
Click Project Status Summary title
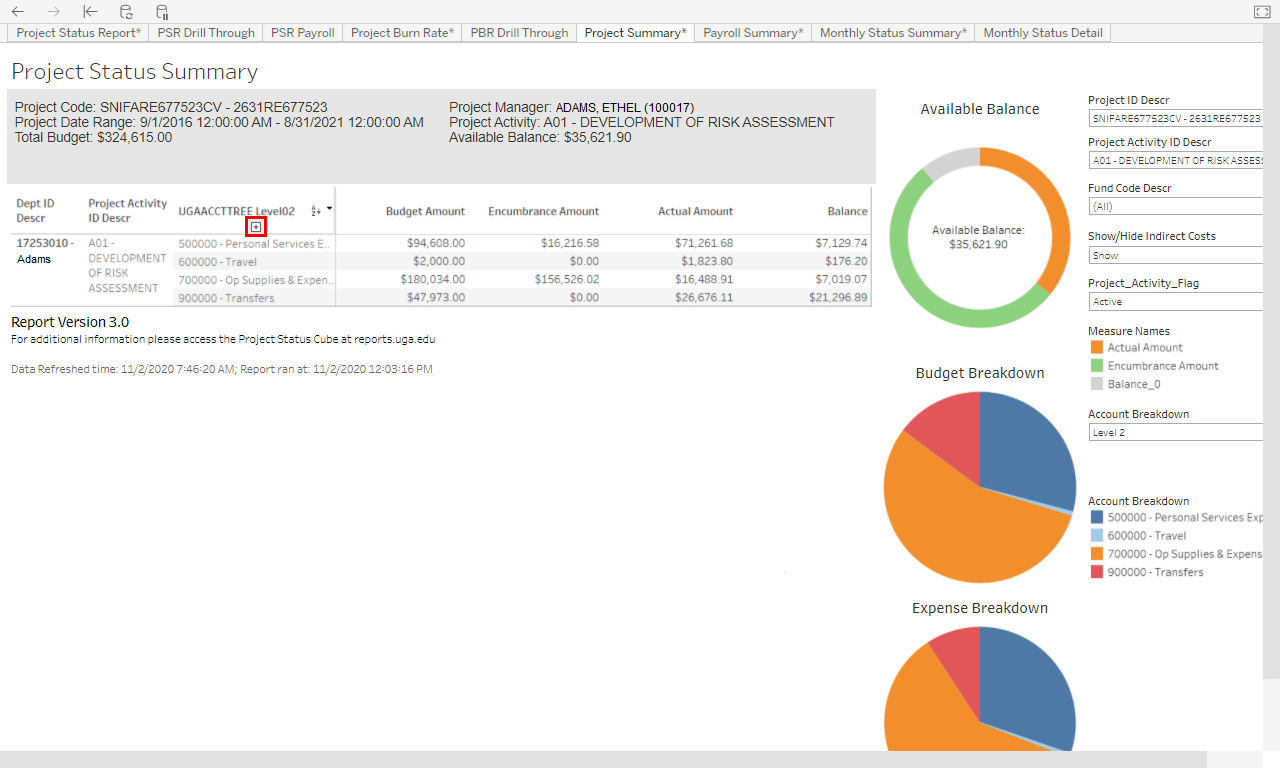coord(134,72)
